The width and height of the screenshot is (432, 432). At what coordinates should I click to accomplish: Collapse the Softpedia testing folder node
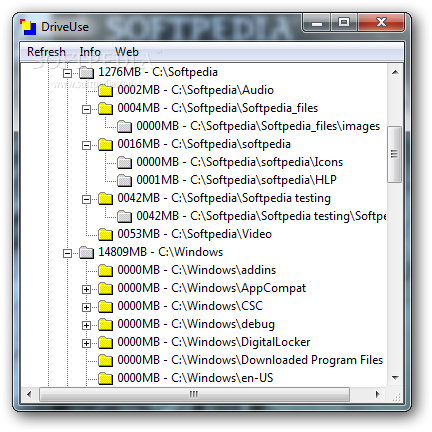(x=86, y=199)
